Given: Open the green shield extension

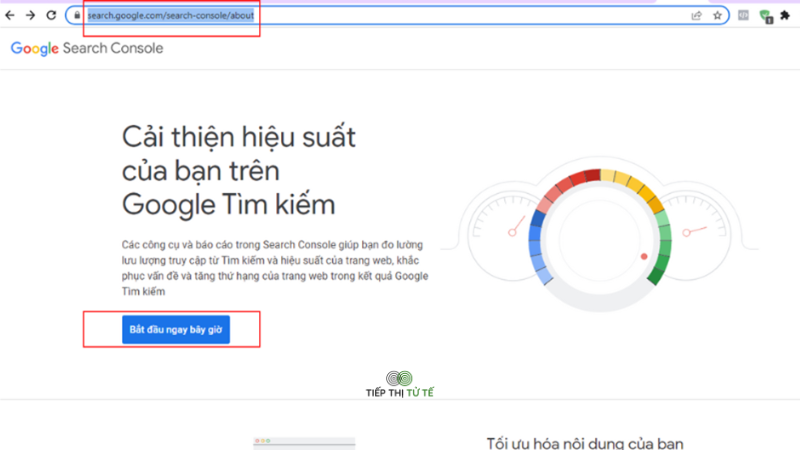Looking at the screenshot, I should coord(766,16).
